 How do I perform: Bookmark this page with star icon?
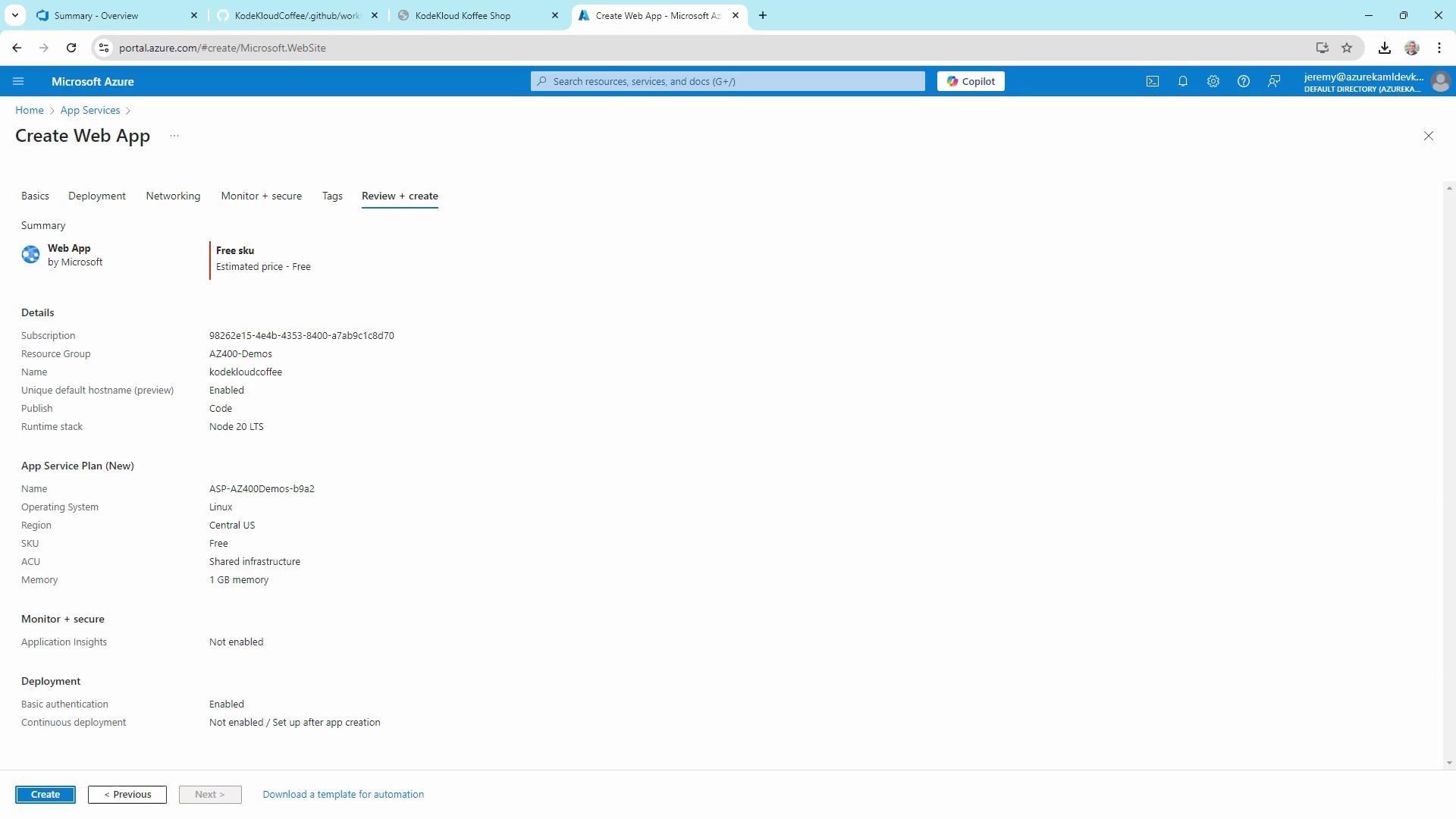click(1347, 48)
